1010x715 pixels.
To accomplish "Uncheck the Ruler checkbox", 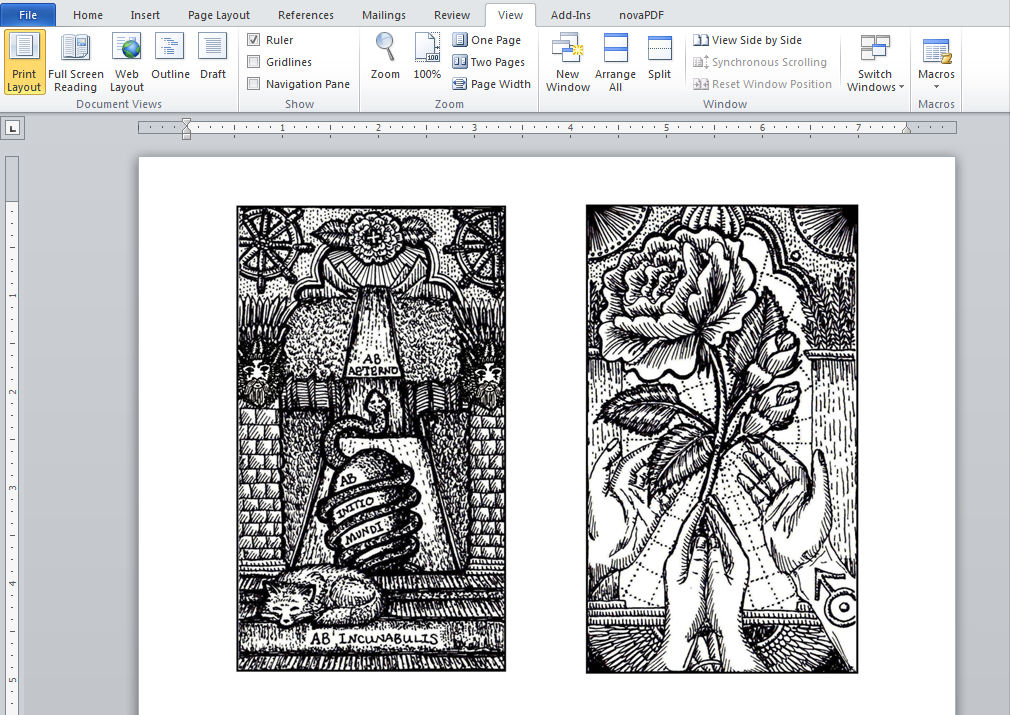I will [x=254, y=40].
